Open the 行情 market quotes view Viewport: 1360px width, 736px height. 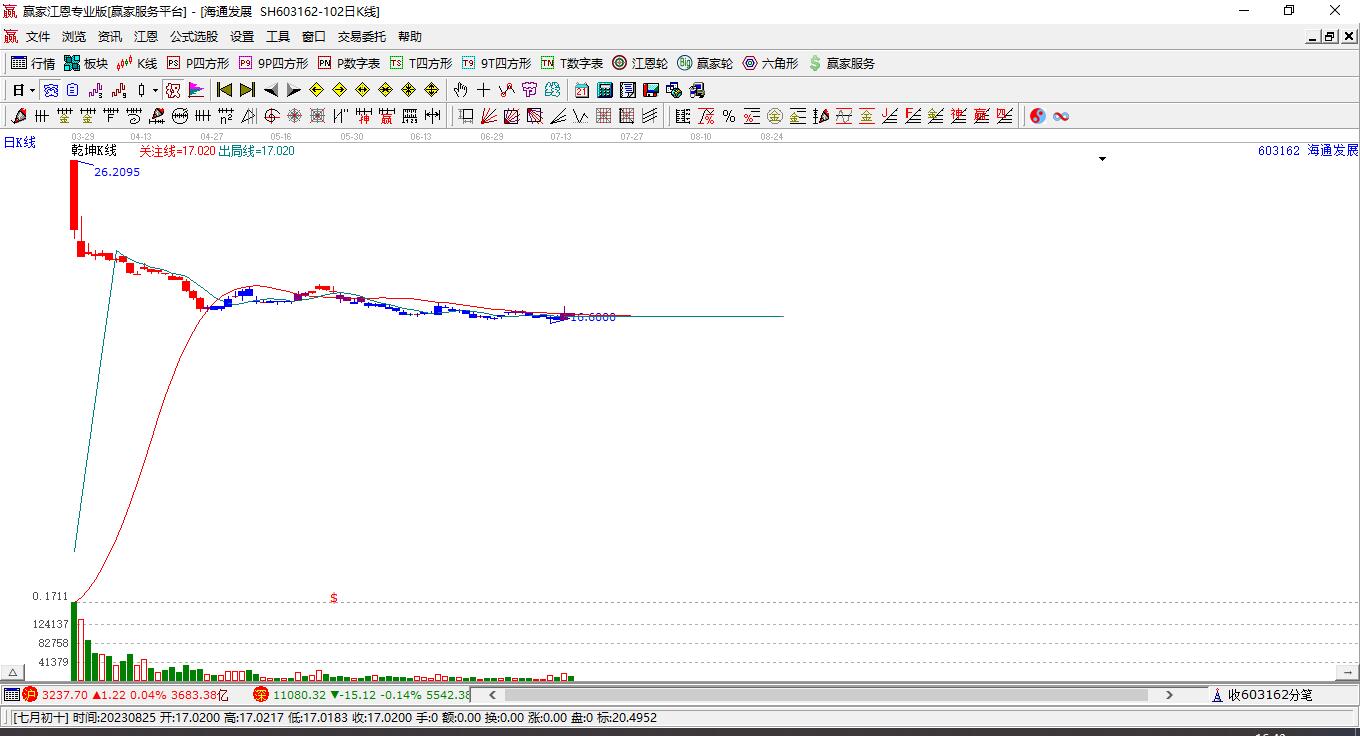click(x=32, y=63)
